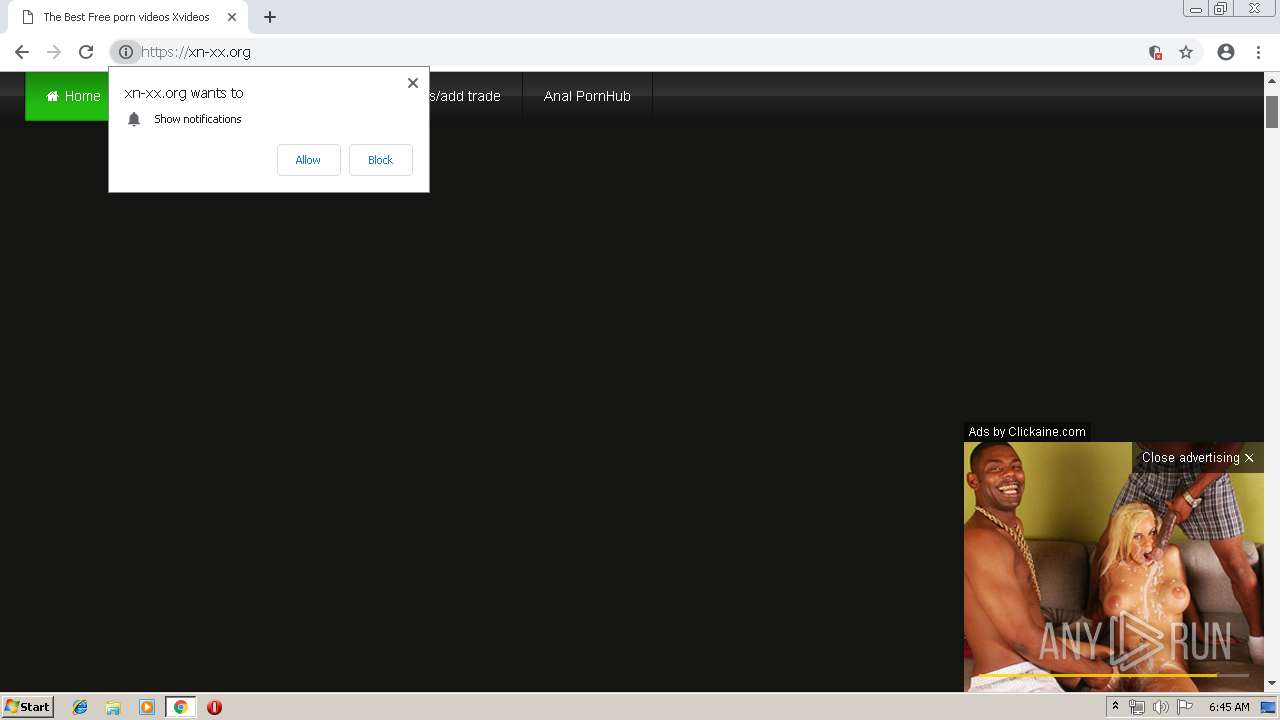The width and height of the screenshot is (1280, 720).
Task: Click the 6:45 AM system clock
Action: [1229, 707]
